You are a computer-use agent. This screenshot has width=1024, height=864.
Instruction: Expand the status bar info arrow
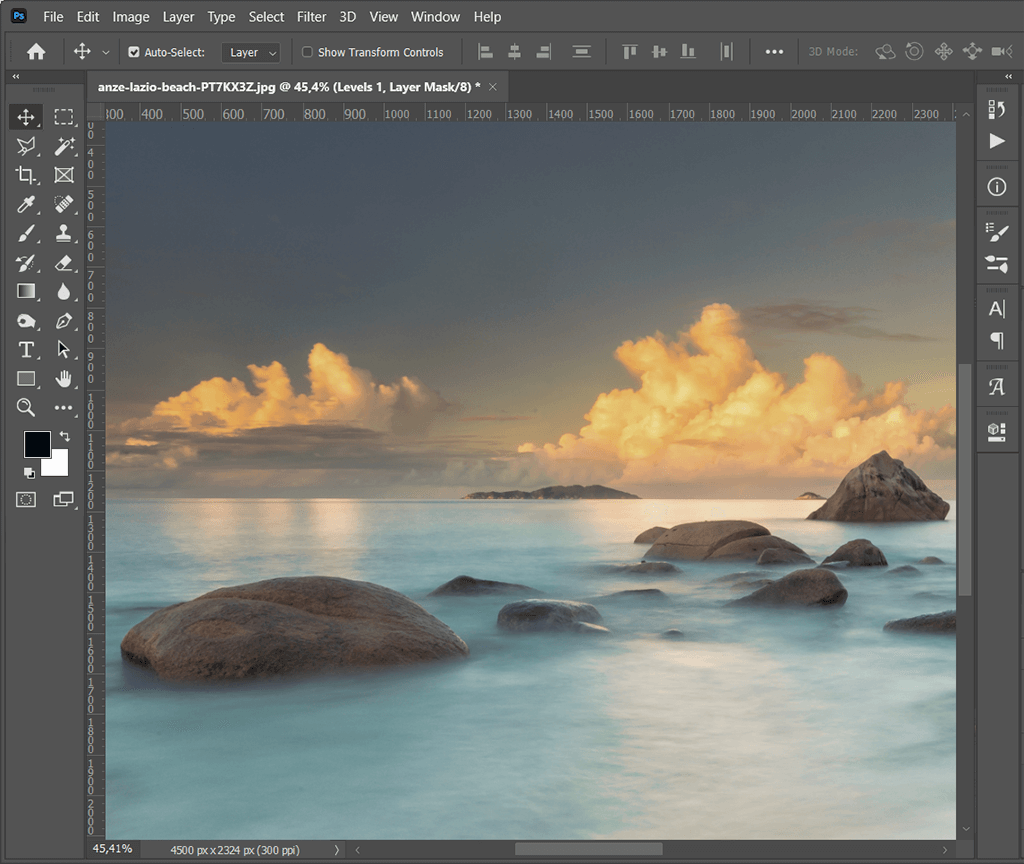coord(337,850)
